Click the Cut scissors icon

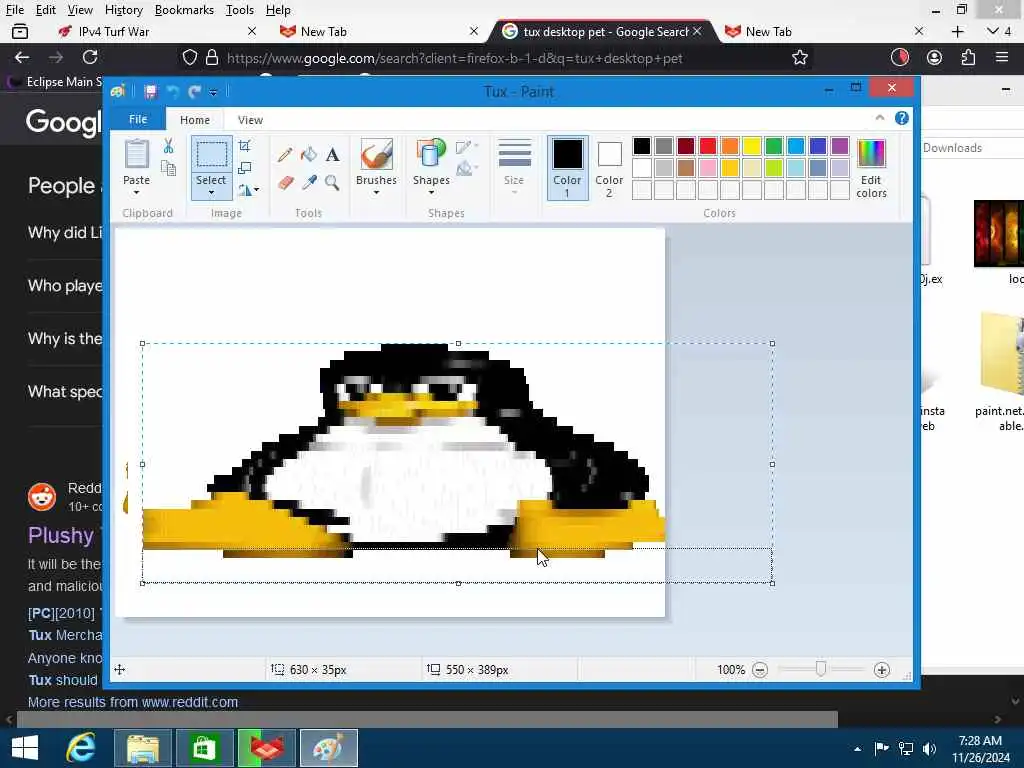coord(168,146)
